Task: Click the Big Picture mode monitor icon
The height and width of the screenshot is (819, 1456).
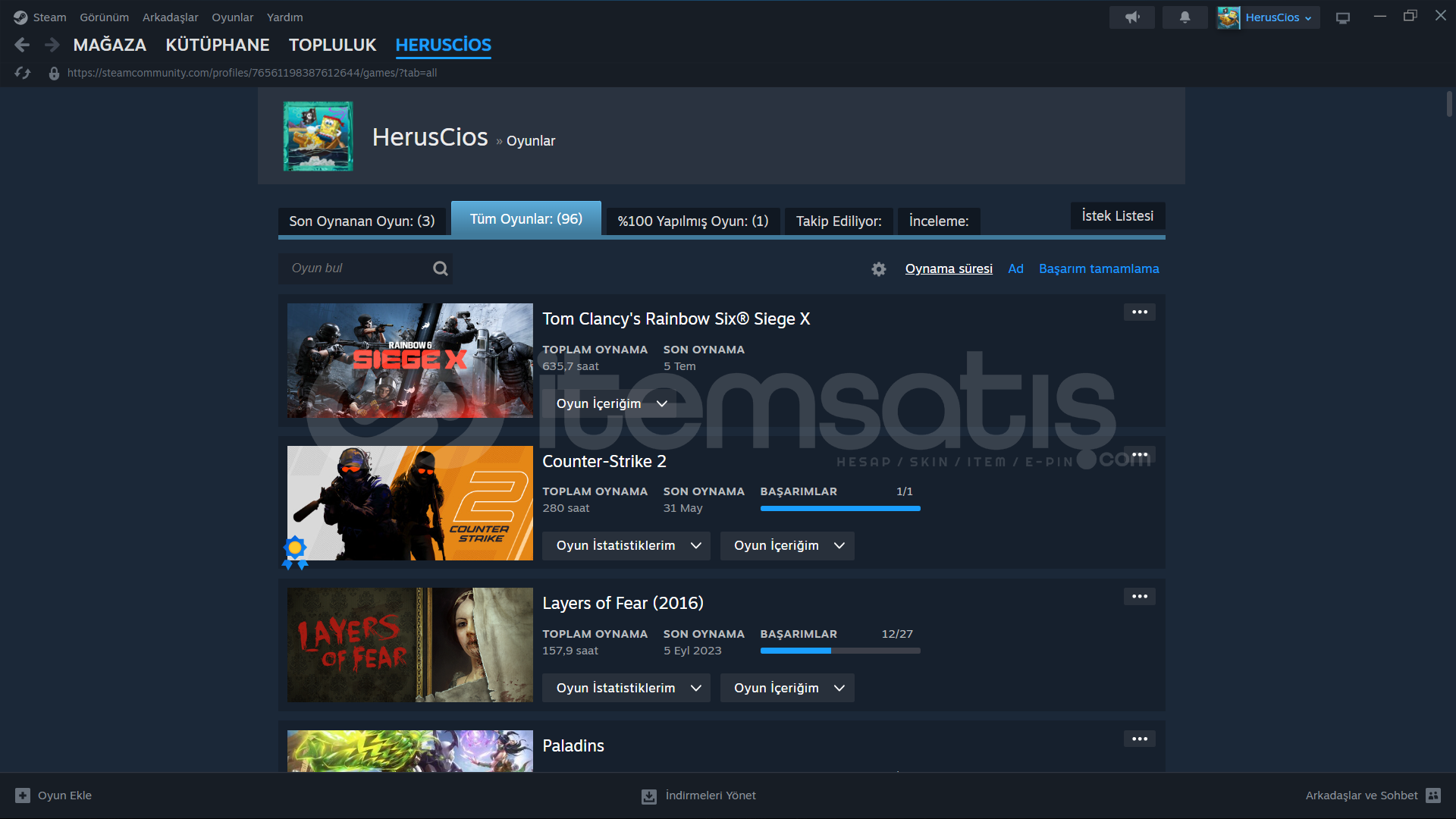Action: [x=1343, y=18]
